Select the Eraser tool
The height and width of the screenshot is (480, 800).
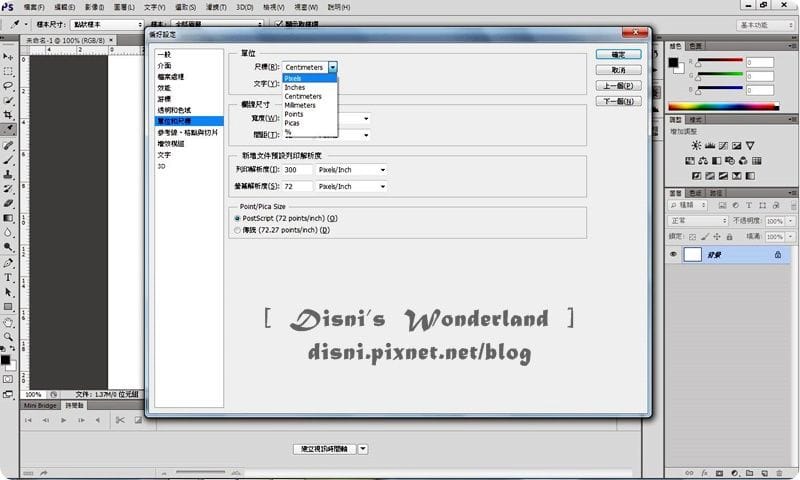tap(8, 204)
